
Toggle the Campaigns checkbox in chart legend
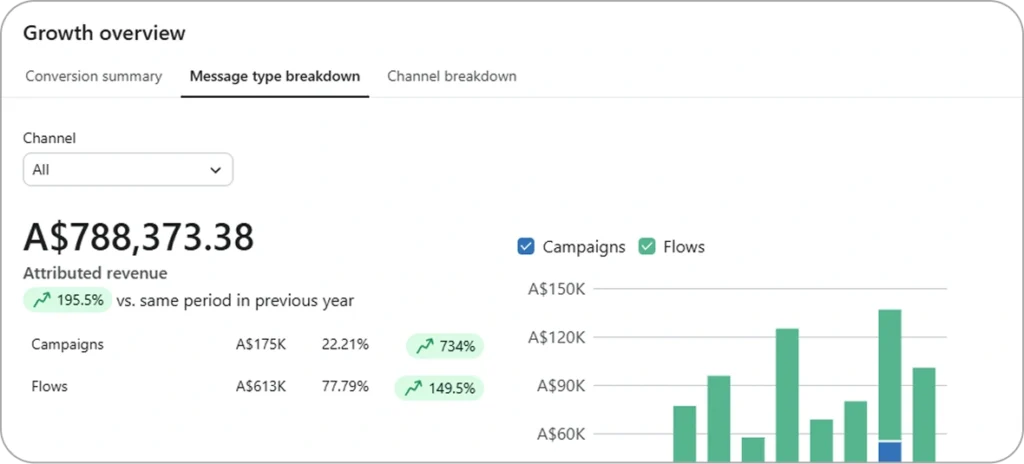(x=527, y=246)
